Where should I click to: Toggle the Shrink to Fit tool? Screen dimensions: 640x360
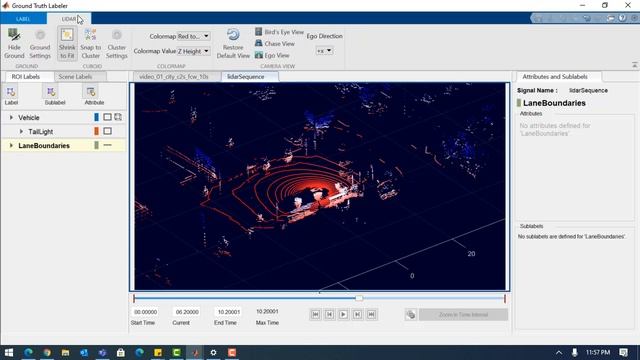tap(67, 43)
